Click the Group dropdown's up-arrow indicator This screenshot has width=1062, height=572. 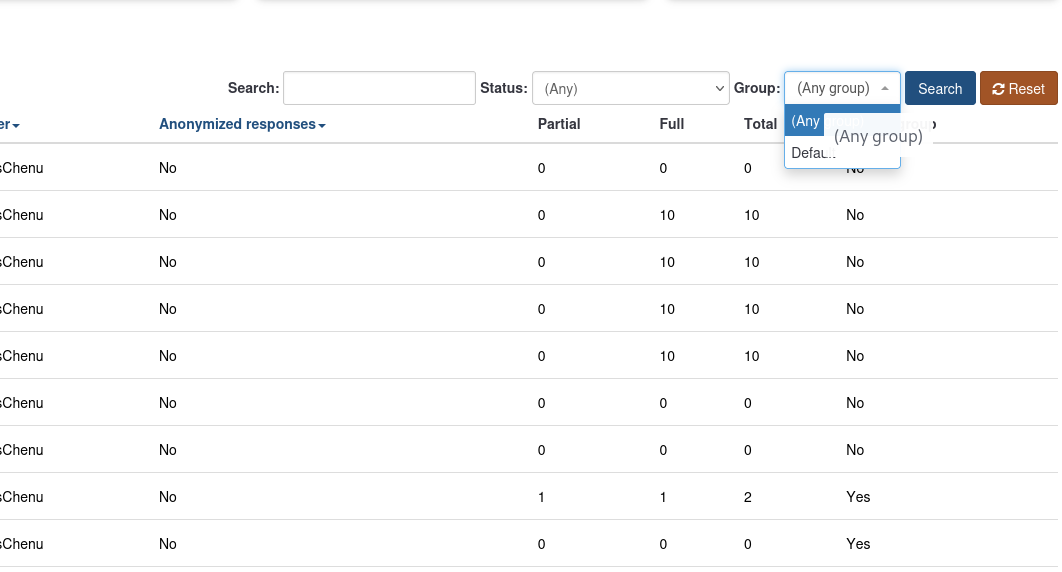point(884,88)
